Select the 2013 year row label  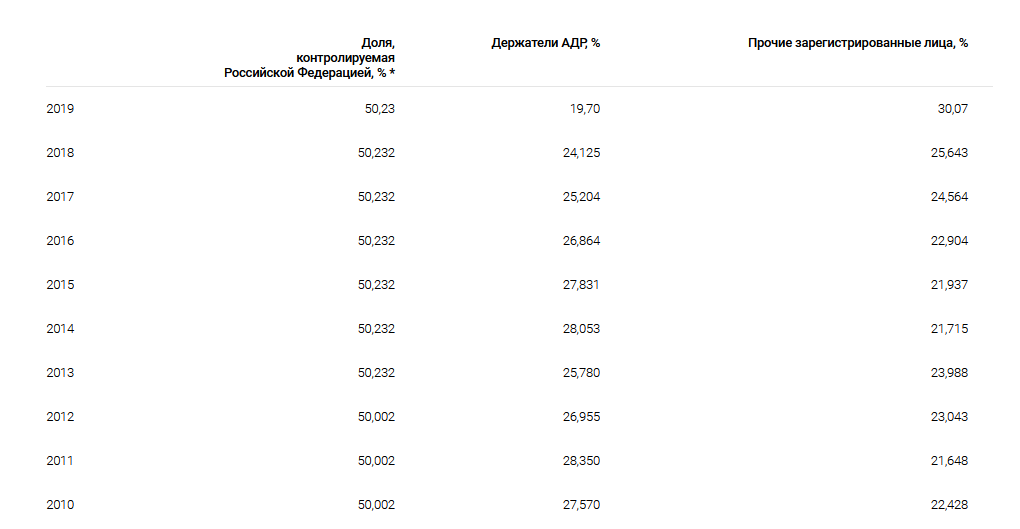[60, 373]
